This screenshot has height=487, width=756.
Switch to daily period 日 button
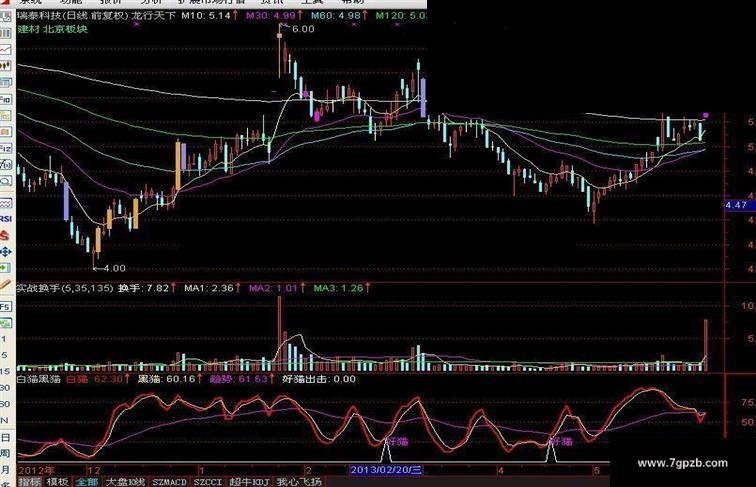point(5,438)
